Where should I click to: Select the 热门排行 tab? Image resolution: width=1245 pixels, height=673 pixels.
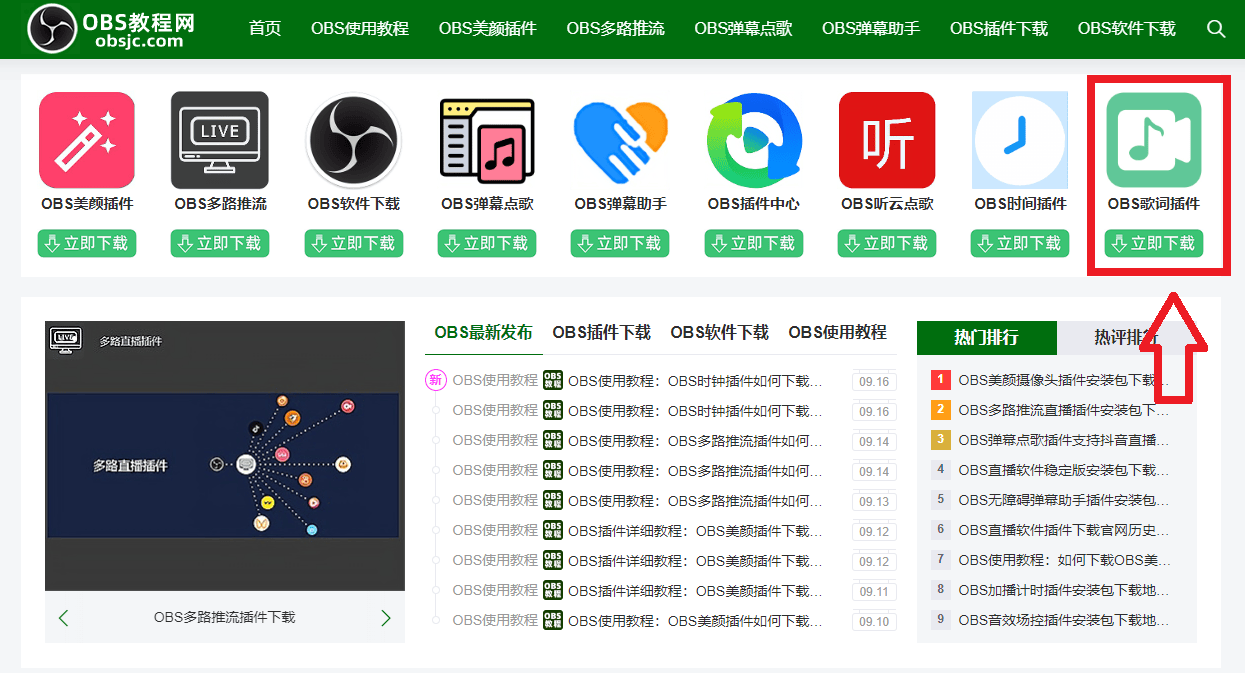pos(985,338)
